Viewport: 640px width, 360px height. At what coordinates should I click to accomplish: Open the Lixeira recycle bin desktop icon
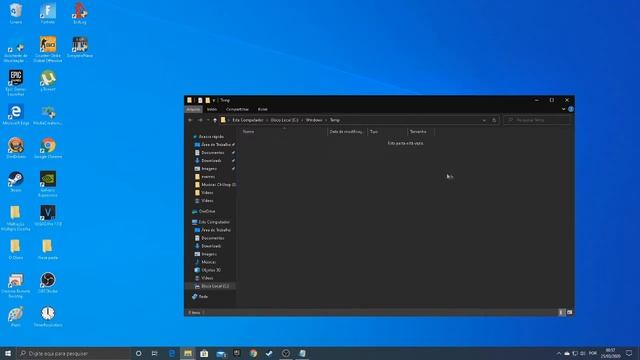[x=16, y=13]
